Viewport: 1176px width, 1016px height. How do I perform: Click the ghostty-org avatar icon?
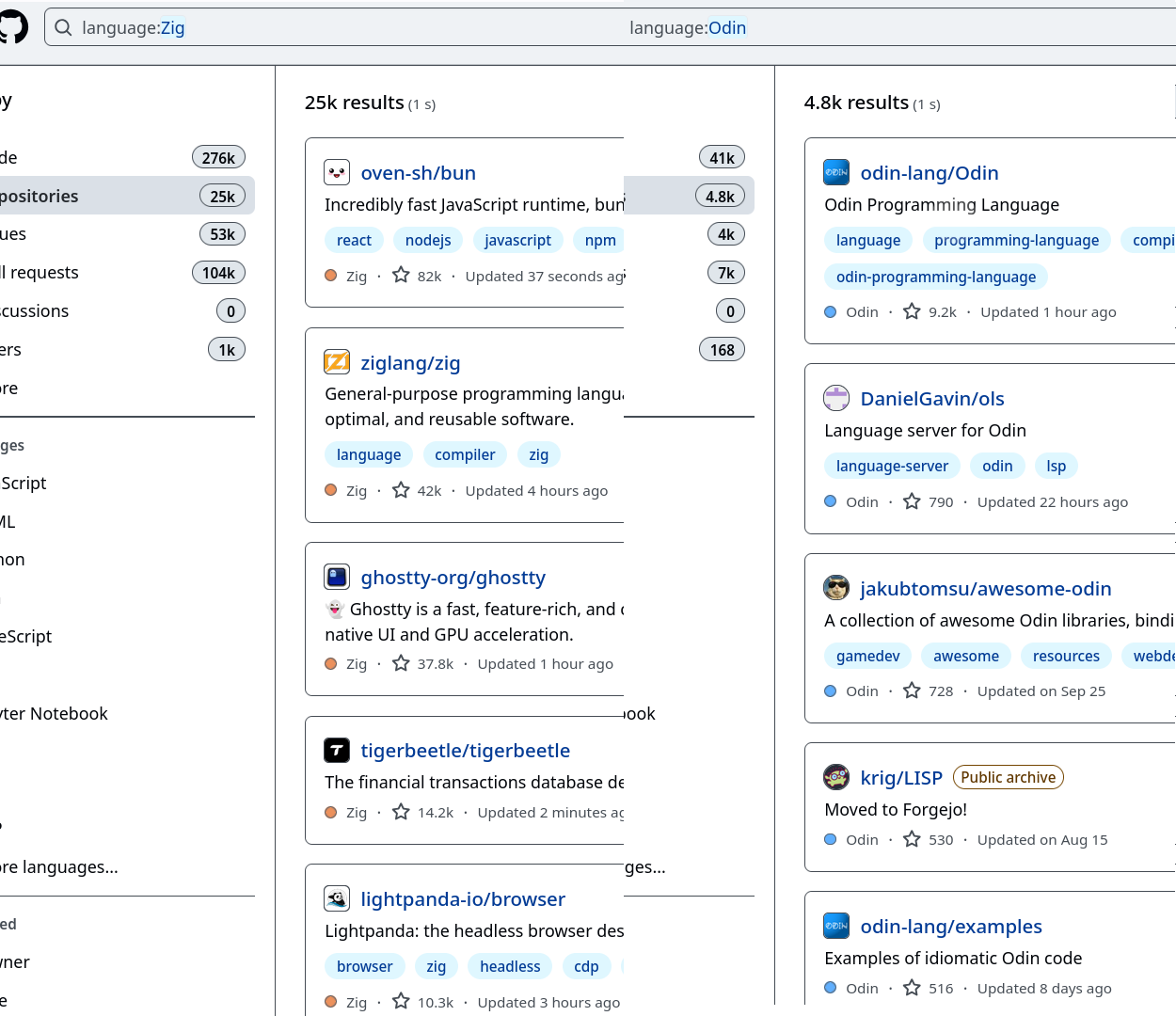(337, 577)
